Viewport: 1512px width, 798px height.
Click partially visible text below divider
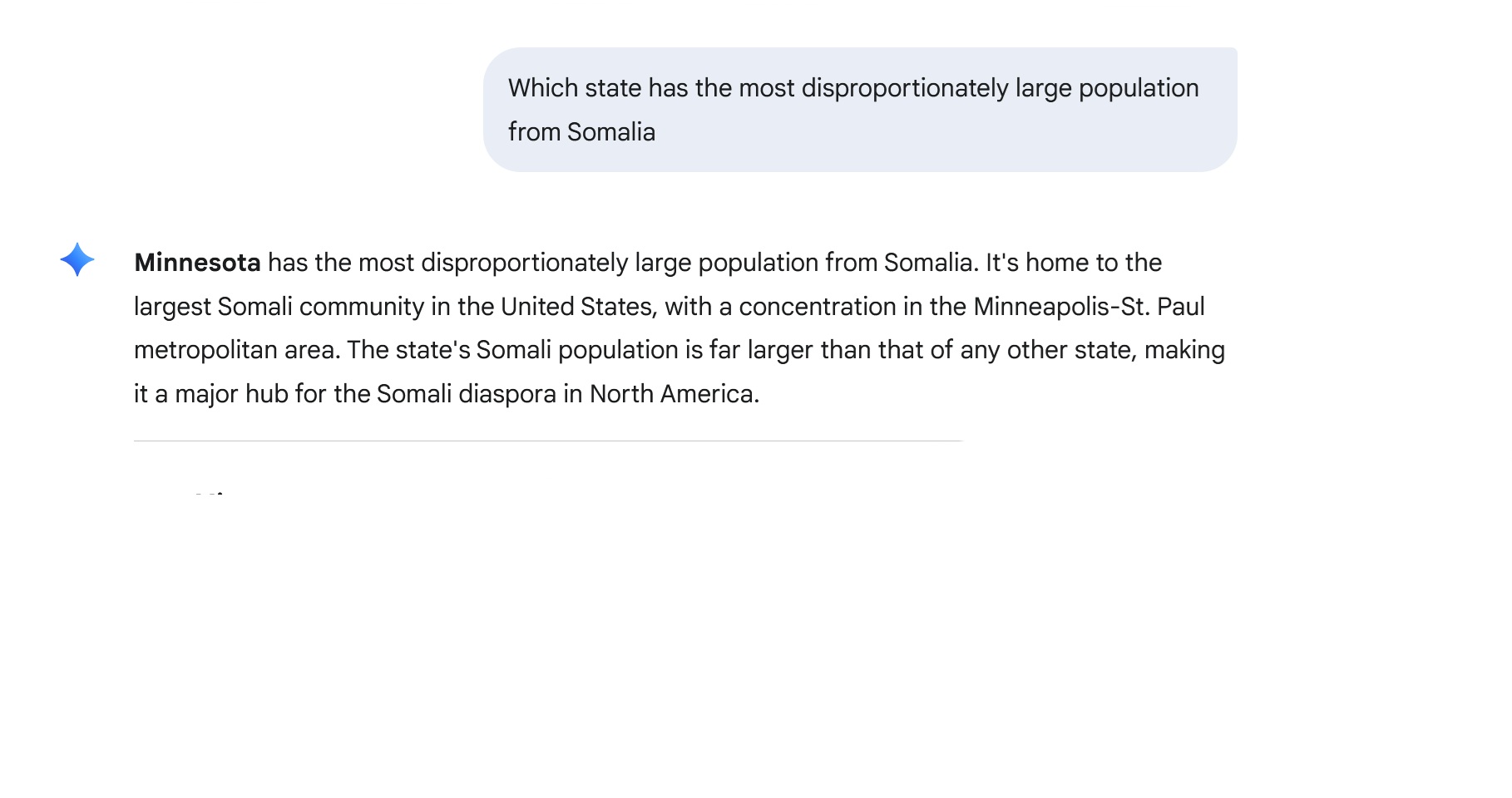click(212, 494)
